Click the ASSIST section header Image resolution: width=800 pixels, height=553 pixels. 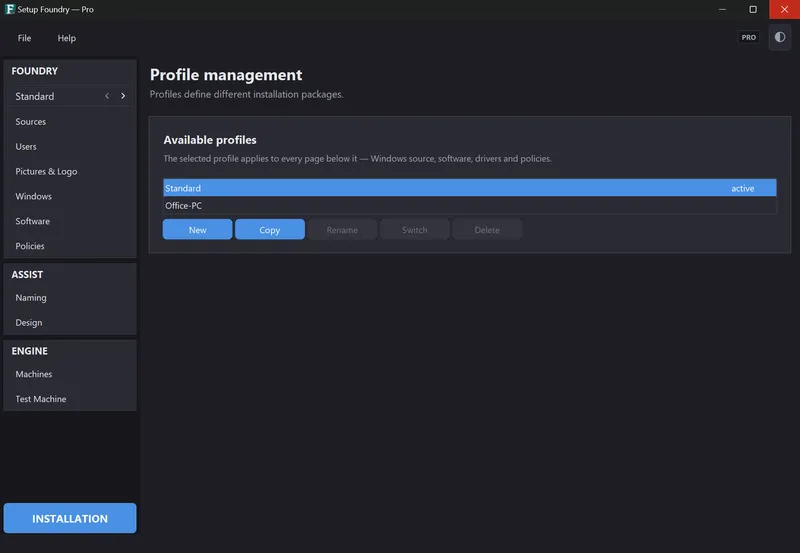point(27,274)
